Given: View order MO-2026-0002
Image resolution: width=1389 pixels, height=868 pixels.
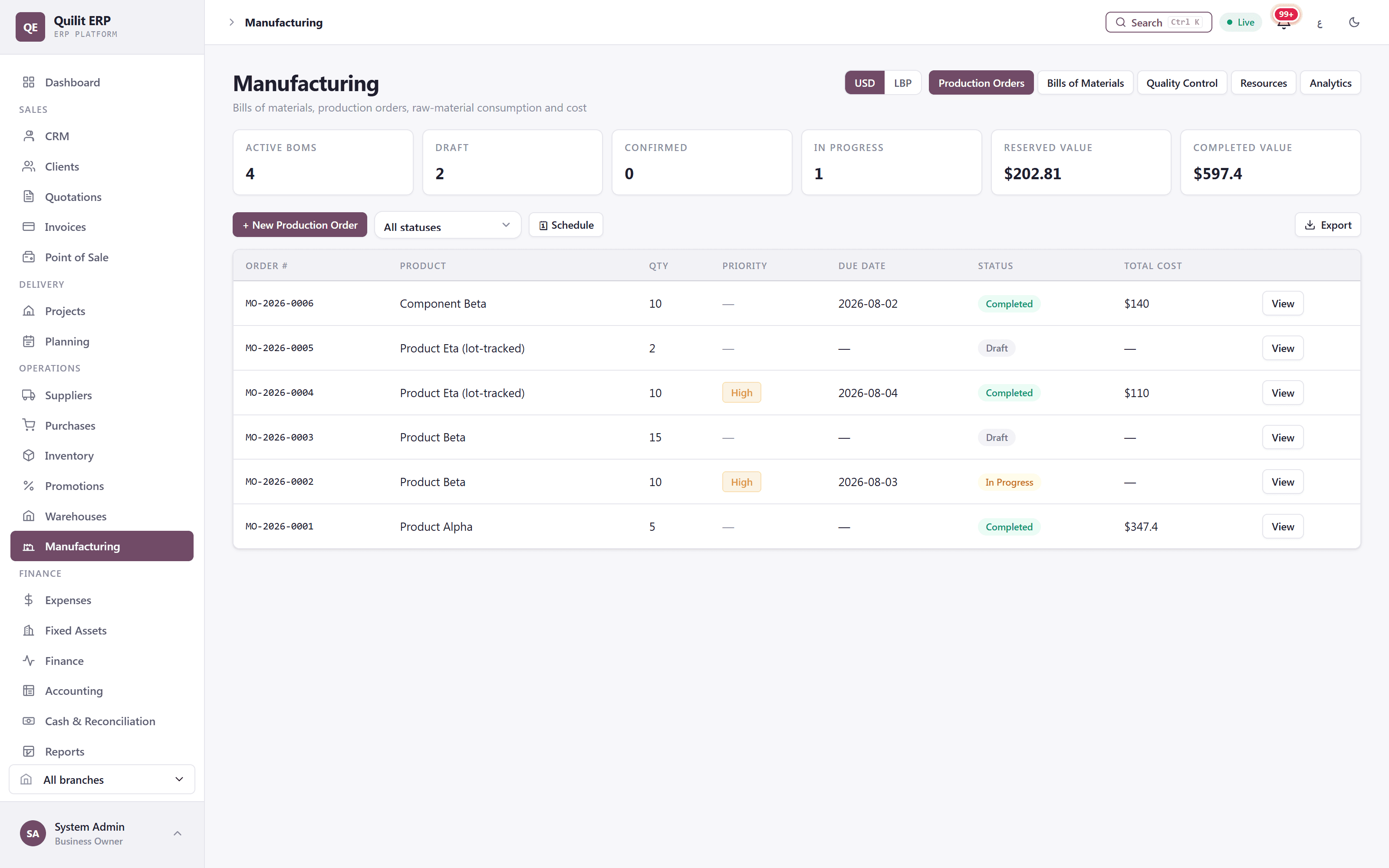Looking at the screenshot, I should (1282, 482).
